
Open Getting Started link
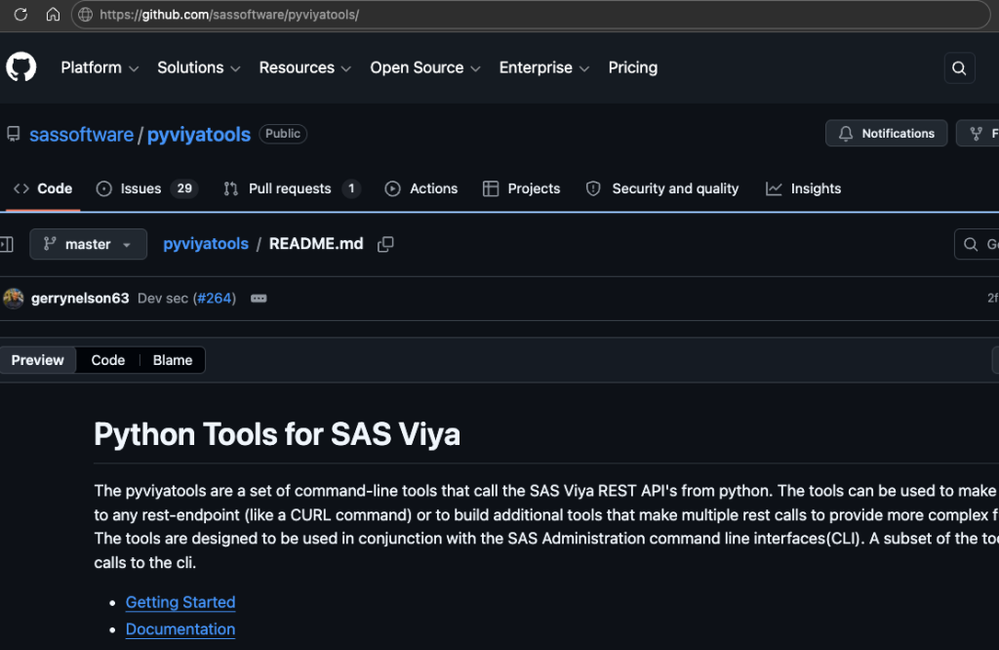(x=180, y=602)
